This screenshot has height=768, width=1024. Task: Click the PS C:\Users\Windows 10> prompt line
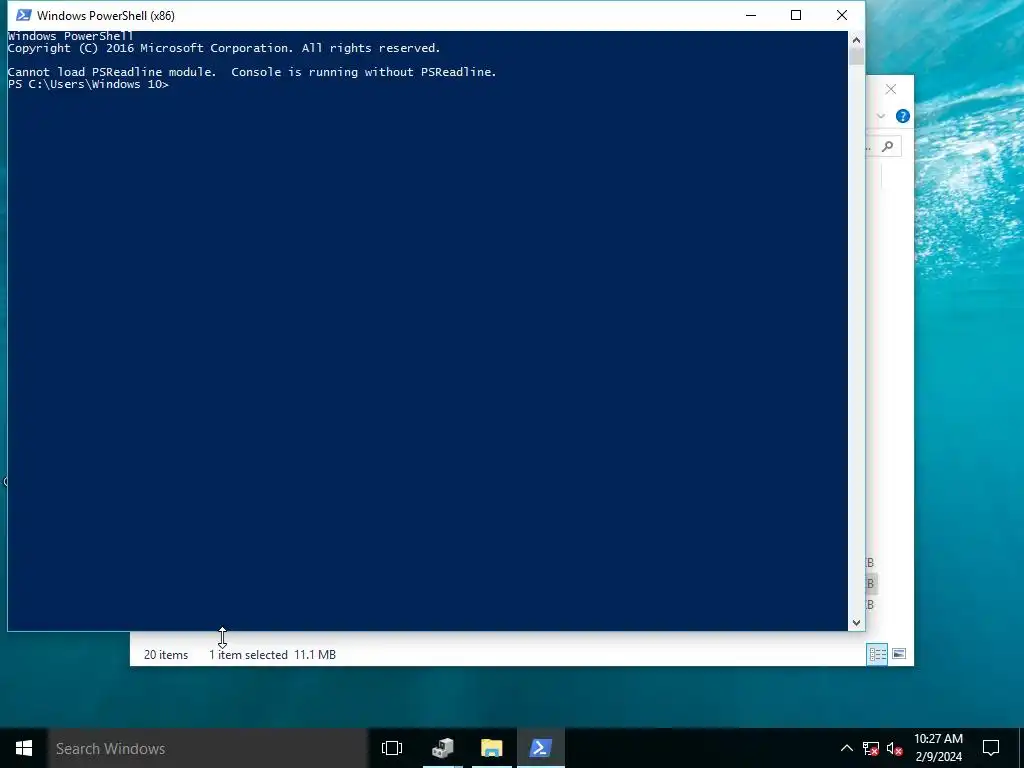[88, 84]
